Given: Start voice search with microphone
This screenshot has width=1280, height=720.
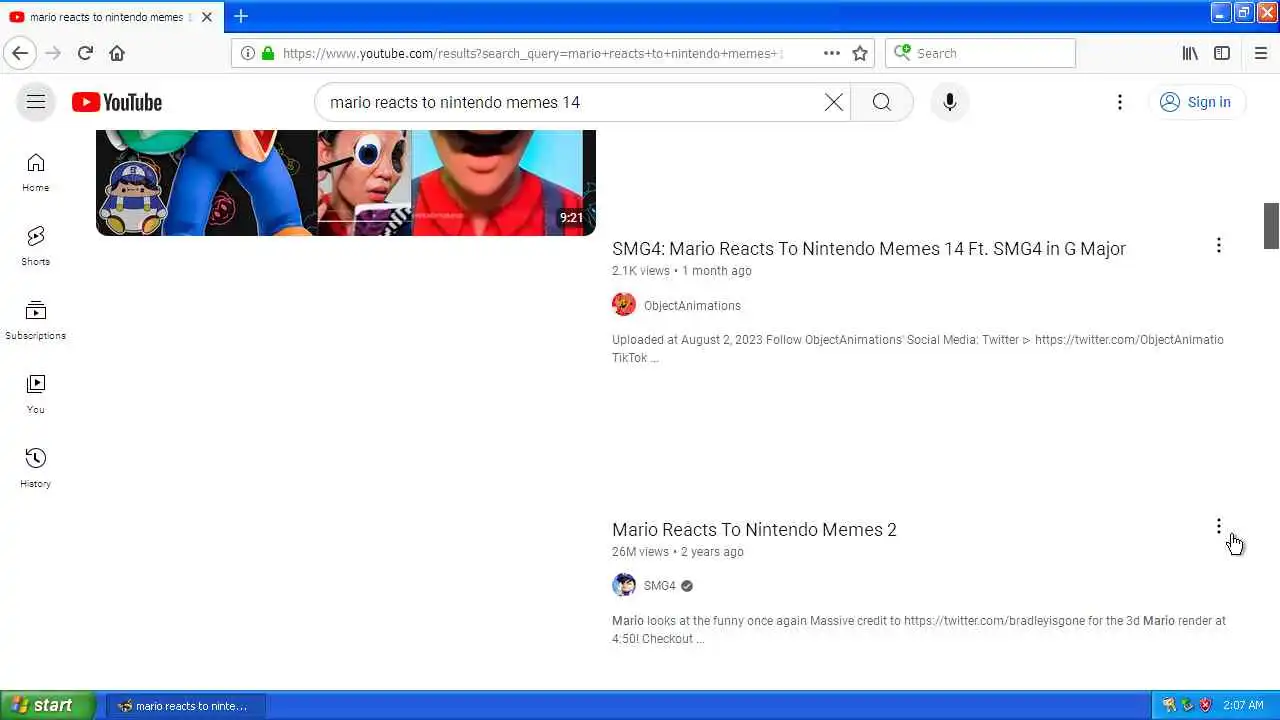Looking at the screenshot, I should tap(950, 102).
